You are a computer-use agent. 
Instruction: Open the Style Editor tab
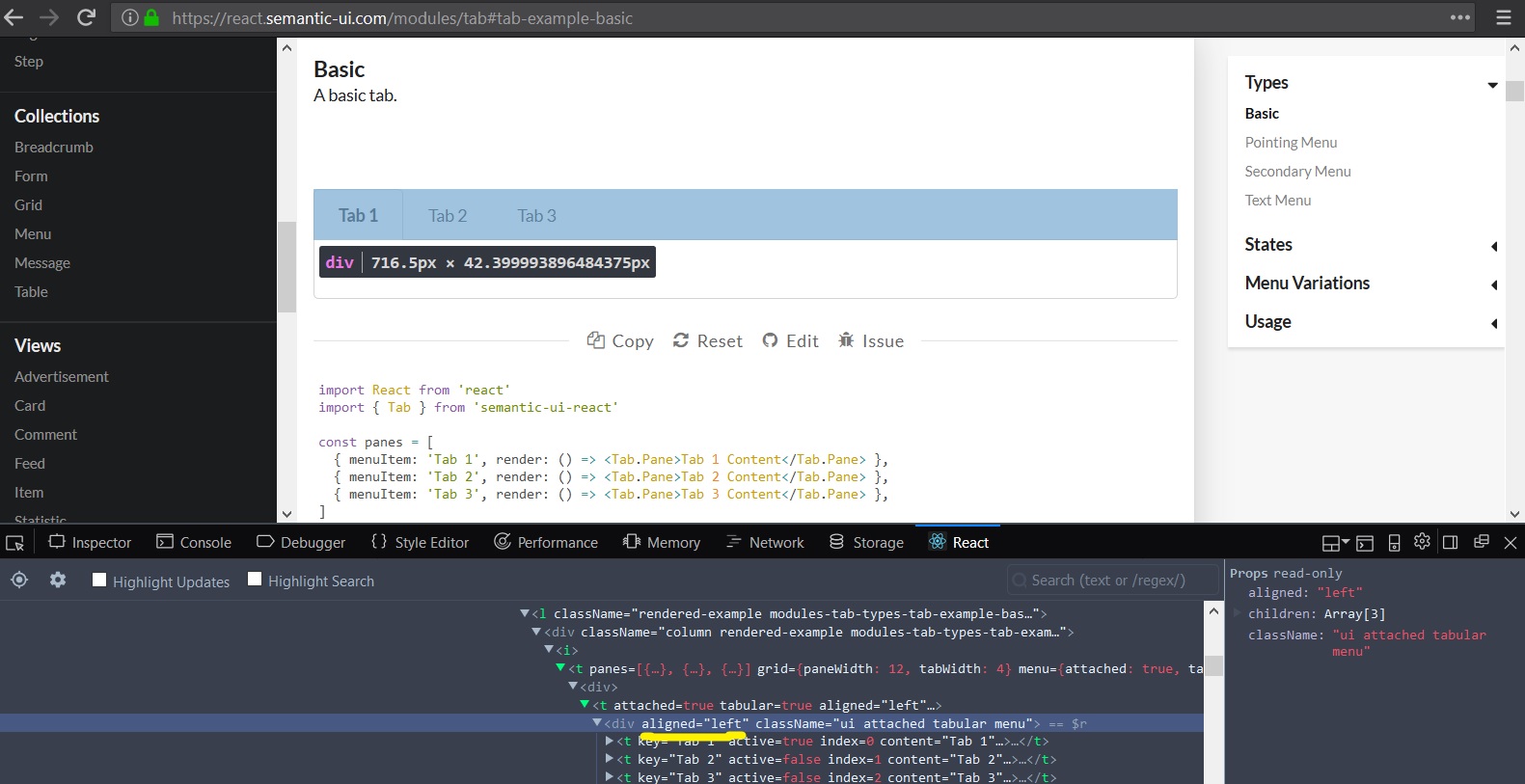[421, 543]
